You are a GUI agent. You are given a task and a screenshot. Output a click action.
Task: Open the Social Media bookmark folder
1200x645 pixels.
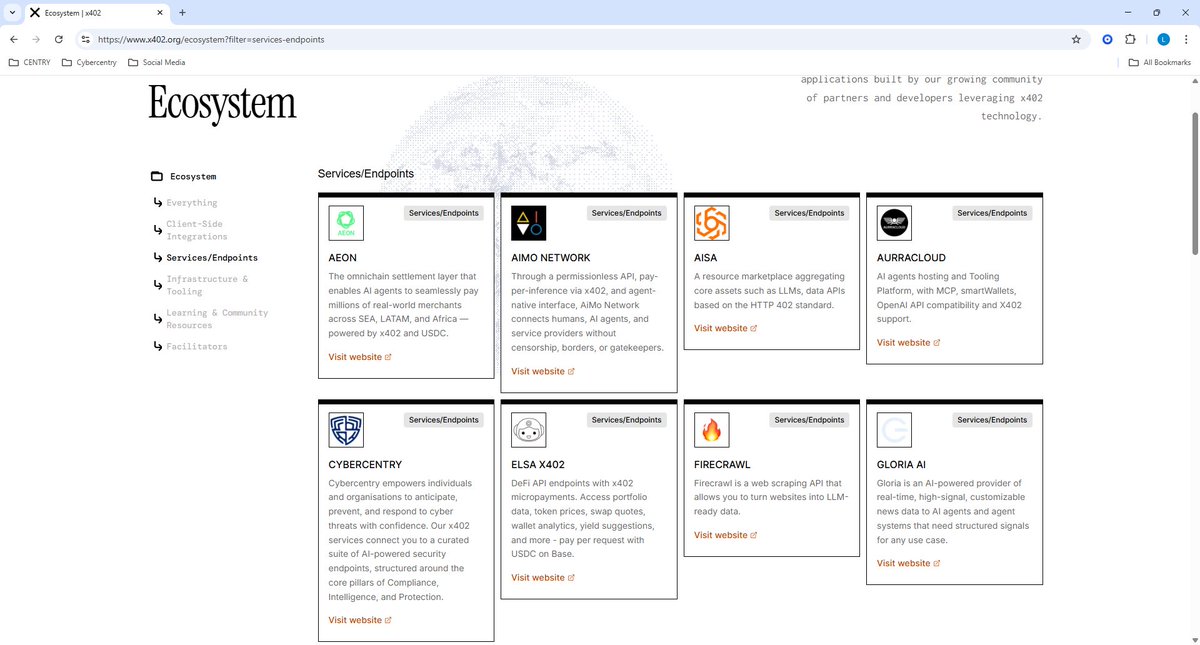coord(156,62)
